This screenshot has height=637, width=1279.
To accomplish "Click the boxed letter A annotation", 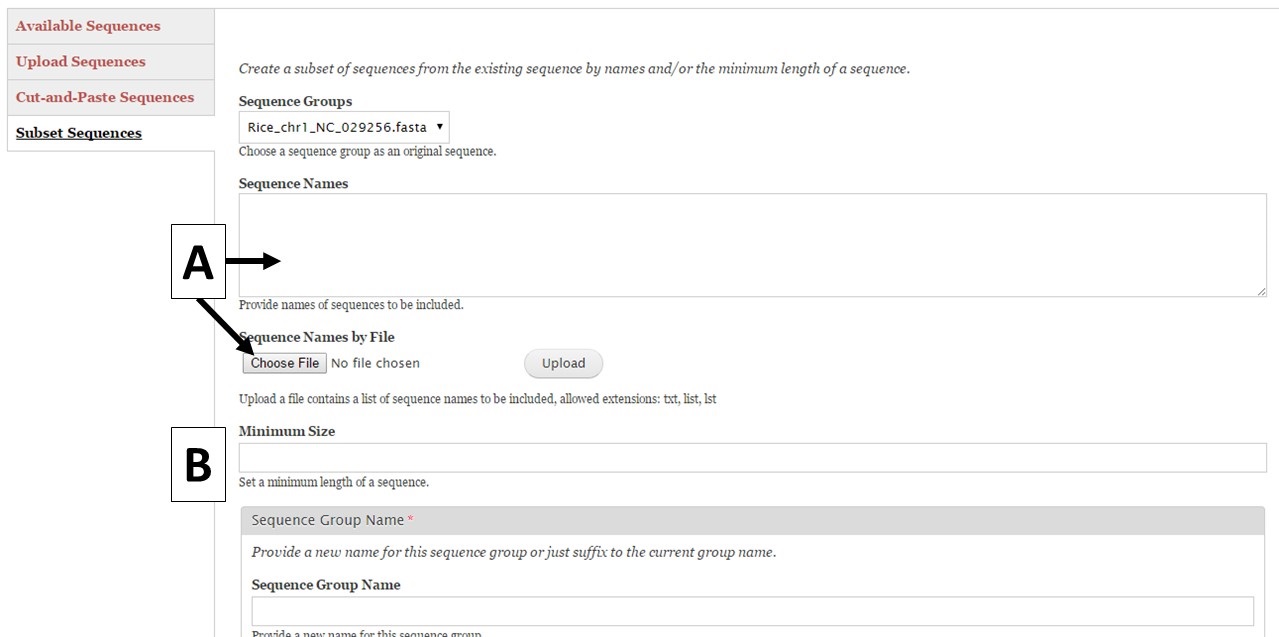I will pyautogui.click(x=197, y=262).
